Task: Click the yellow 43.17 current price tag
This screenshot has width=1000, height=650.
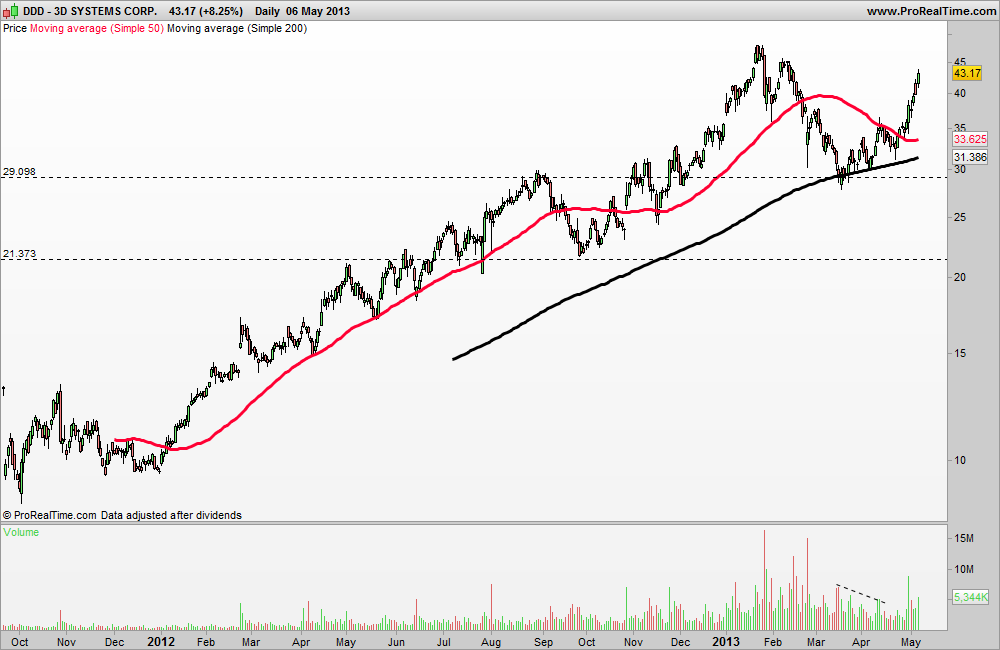Action: click(967, 73)
